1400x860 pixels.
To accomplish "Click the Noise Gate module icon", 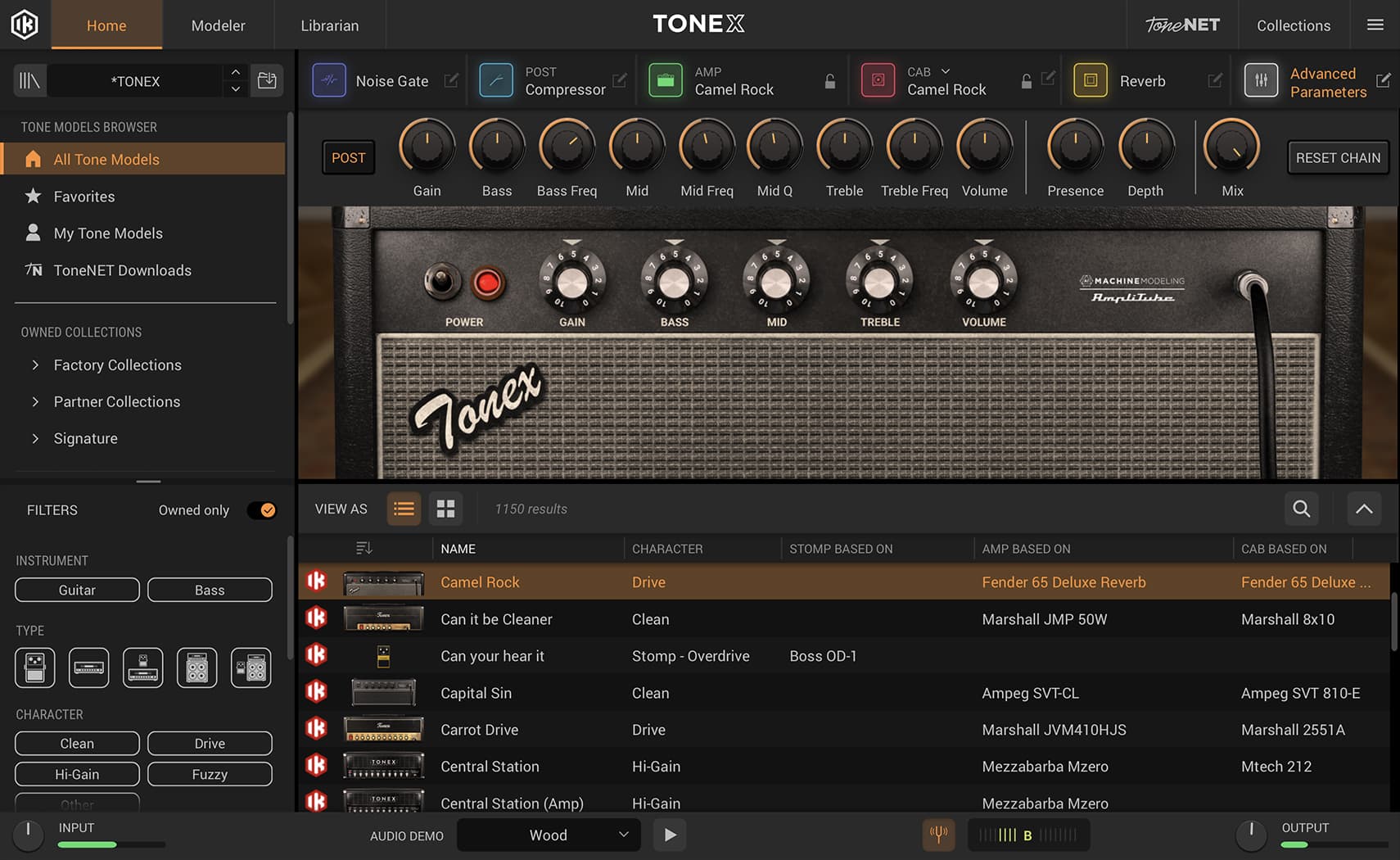I will tap(329, 81).
